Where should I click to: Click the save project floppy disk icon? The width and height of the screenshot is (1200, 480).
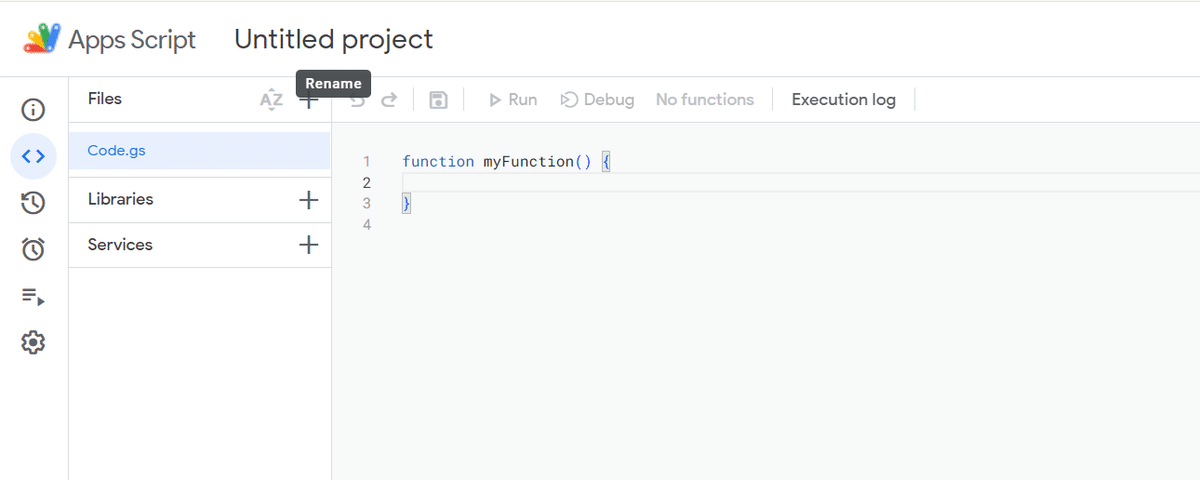tap(438, 100)
